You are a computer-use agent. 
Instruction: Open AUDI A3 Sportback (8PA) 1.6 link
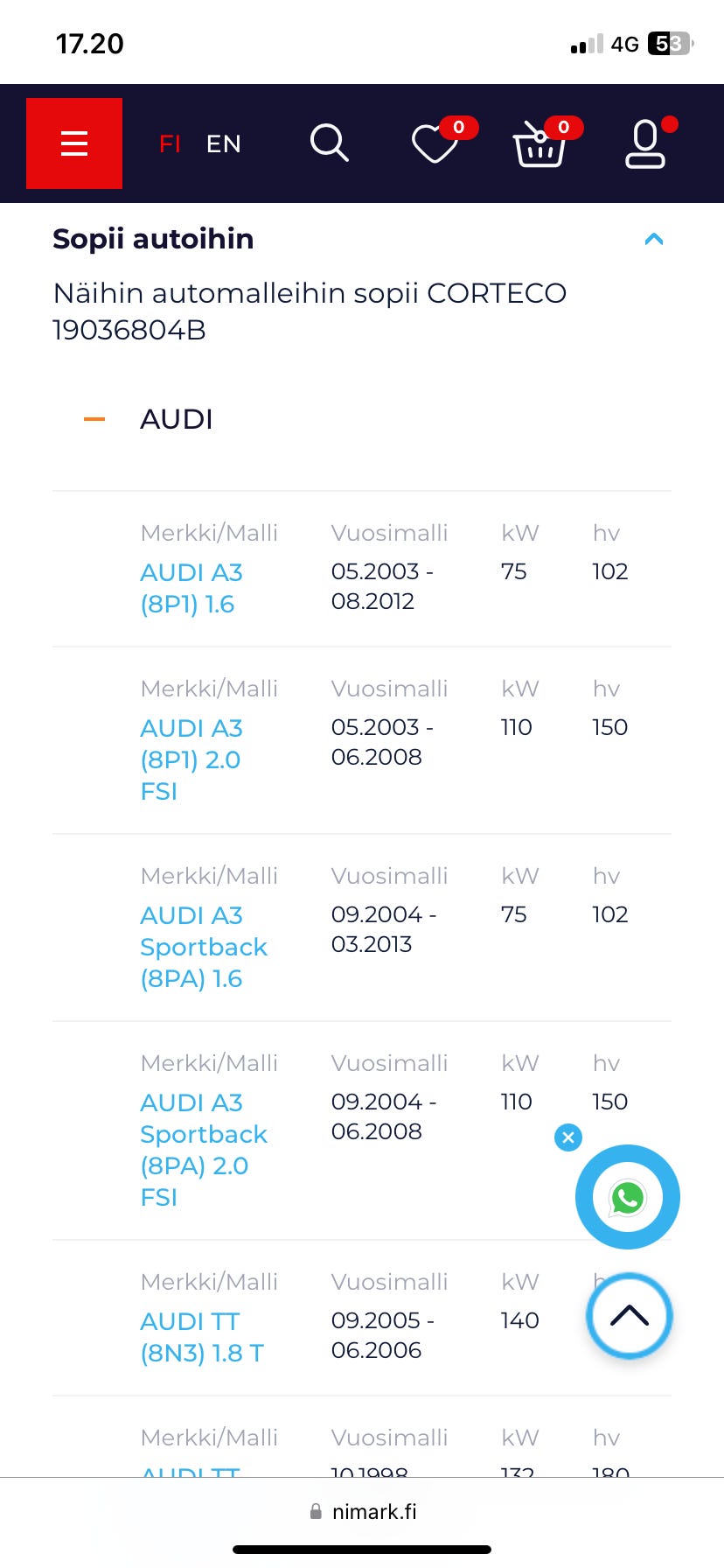click(203, 947)
